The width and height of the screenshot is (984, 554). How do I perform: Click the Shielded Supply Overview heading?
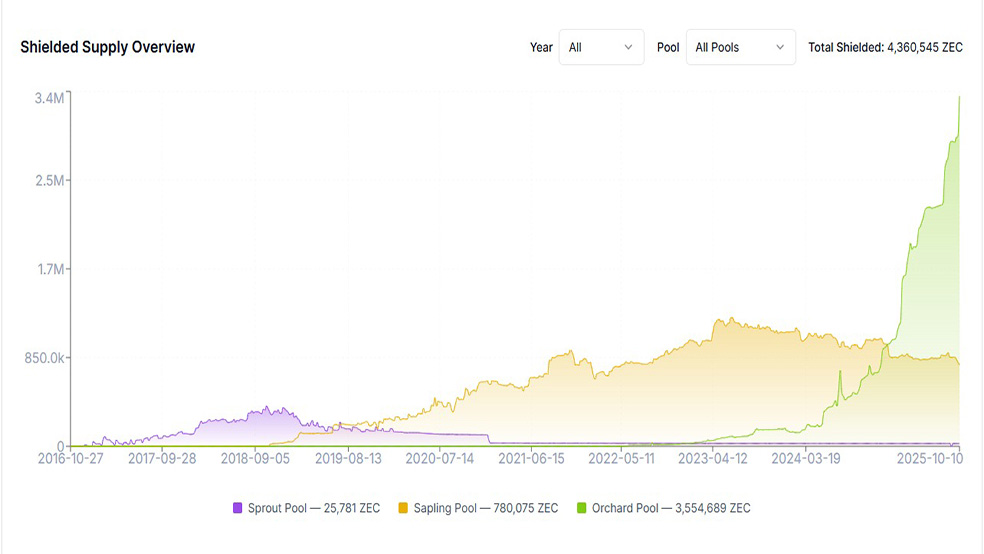(108, 47)
